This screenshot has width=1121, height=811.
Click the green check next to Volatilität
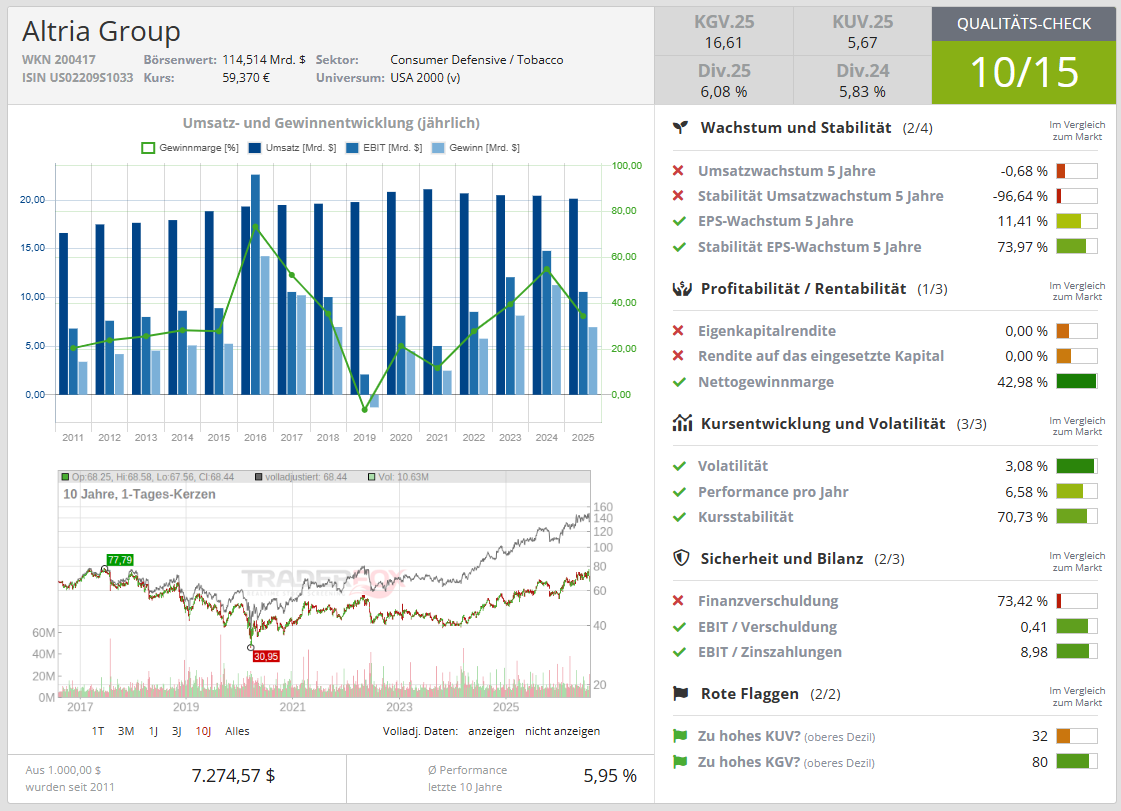pyautogui.click(x=679, y=466)
